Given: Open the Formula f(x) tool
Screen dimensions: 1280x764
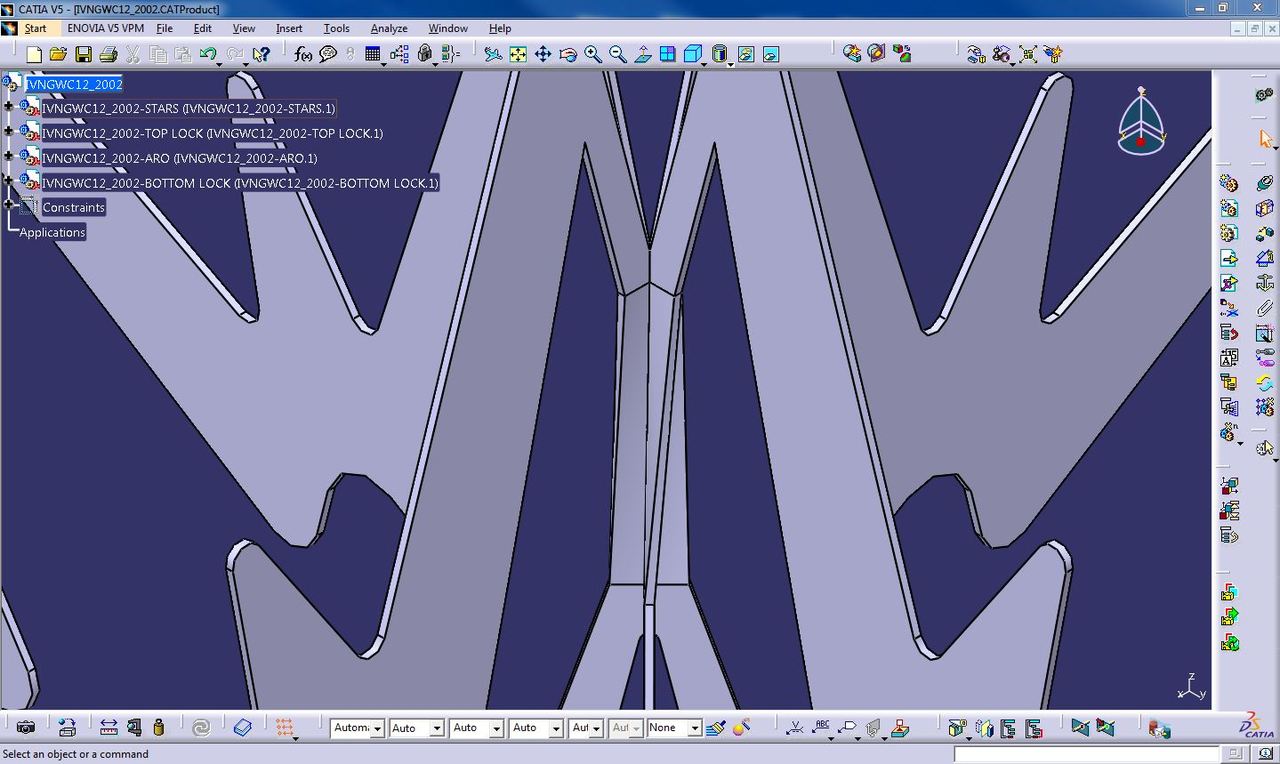Looking at the screenshot, I should coord(303,54).
